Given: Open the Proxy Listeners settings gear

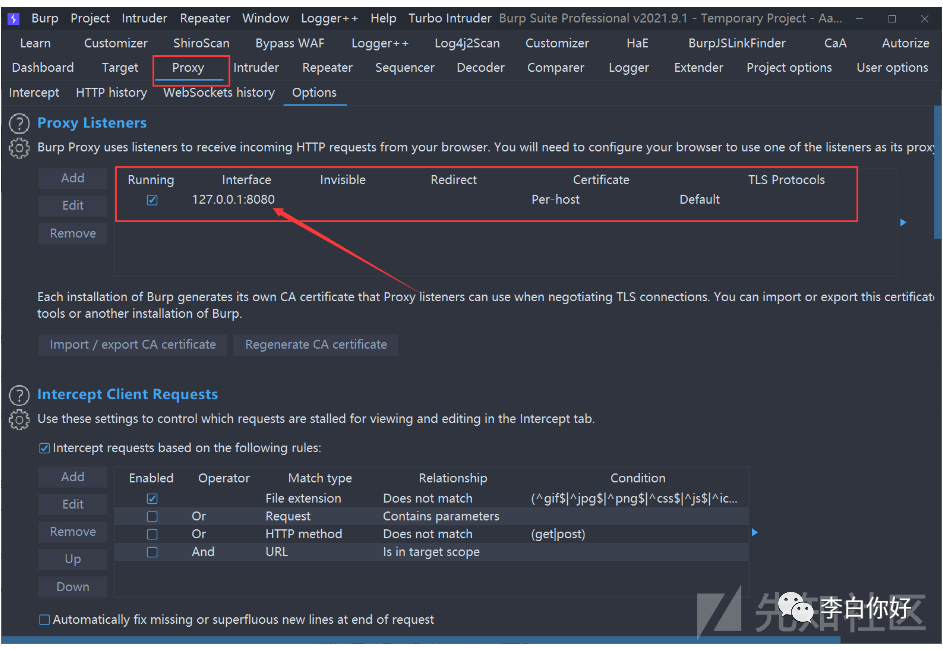Looking at the screenshot, I should click(19, 148).
